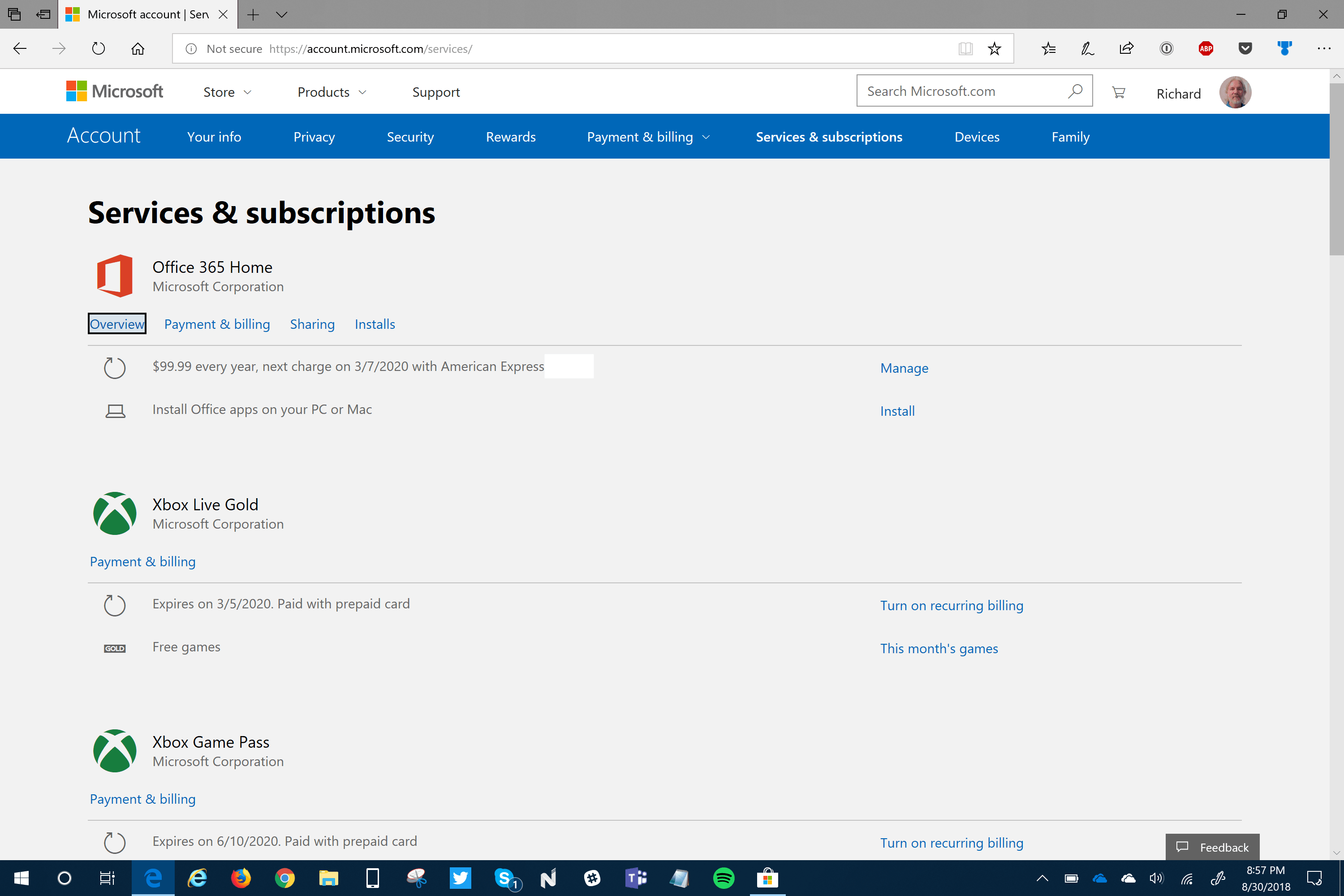
Task: Switch to the Sharing tab for Office 365
Action: (312, 324)
